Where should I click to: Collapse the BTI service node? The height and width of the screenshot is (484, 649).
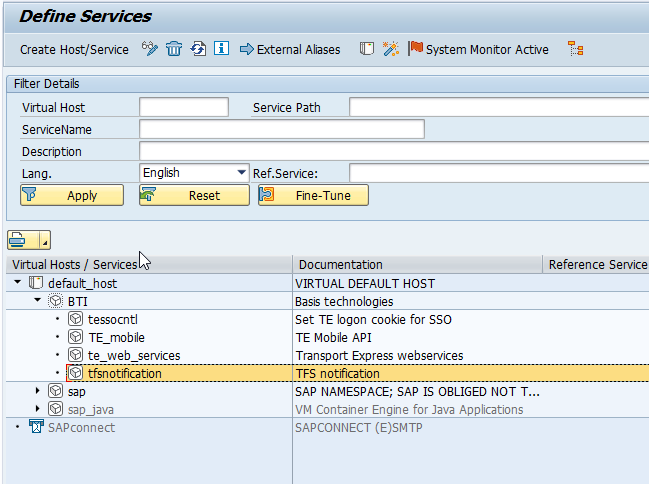(38, 300)
